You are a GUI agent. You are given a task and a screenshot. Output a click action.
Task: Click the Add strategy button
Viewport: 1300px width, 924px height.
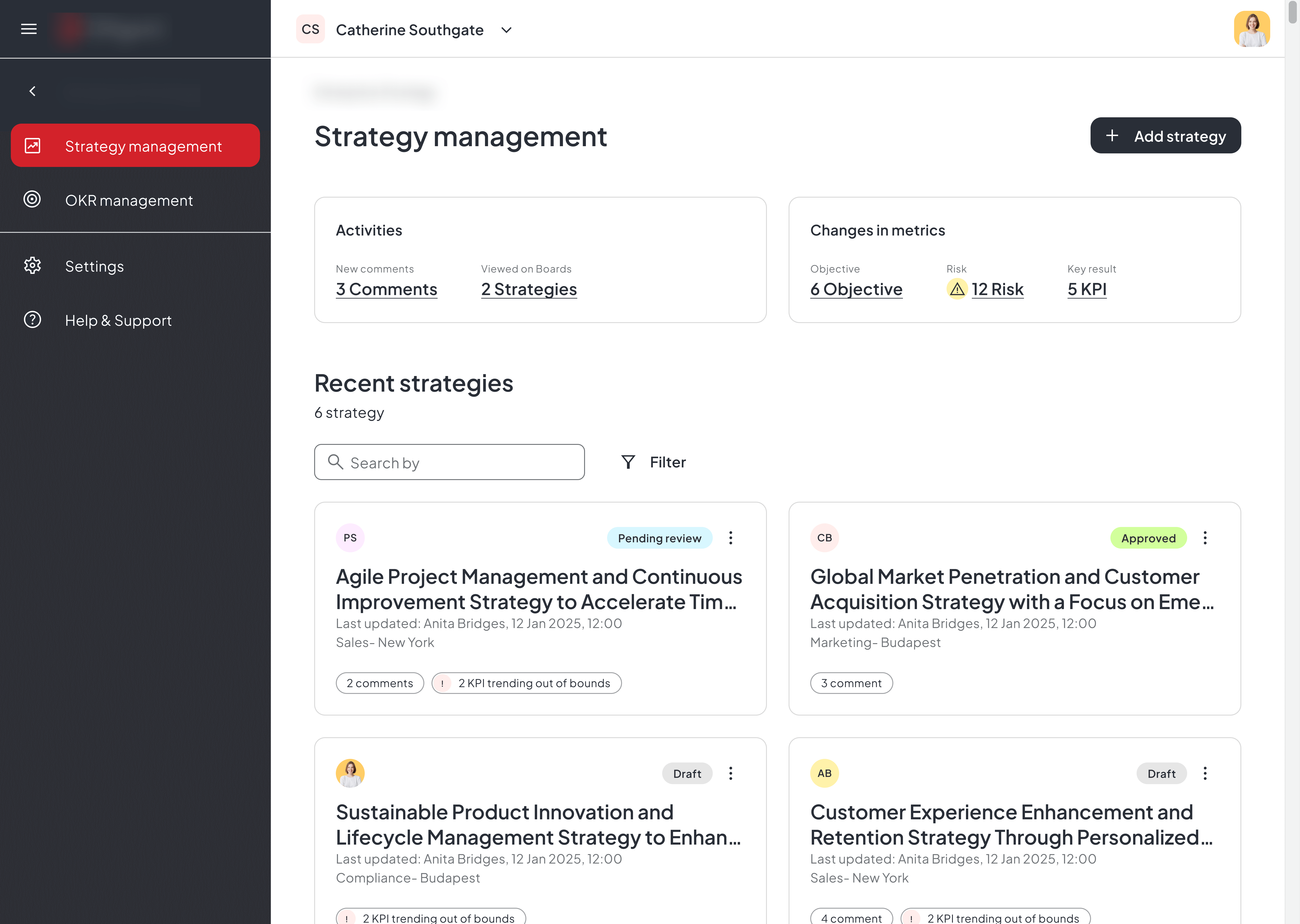click(x=1166, y=135)
